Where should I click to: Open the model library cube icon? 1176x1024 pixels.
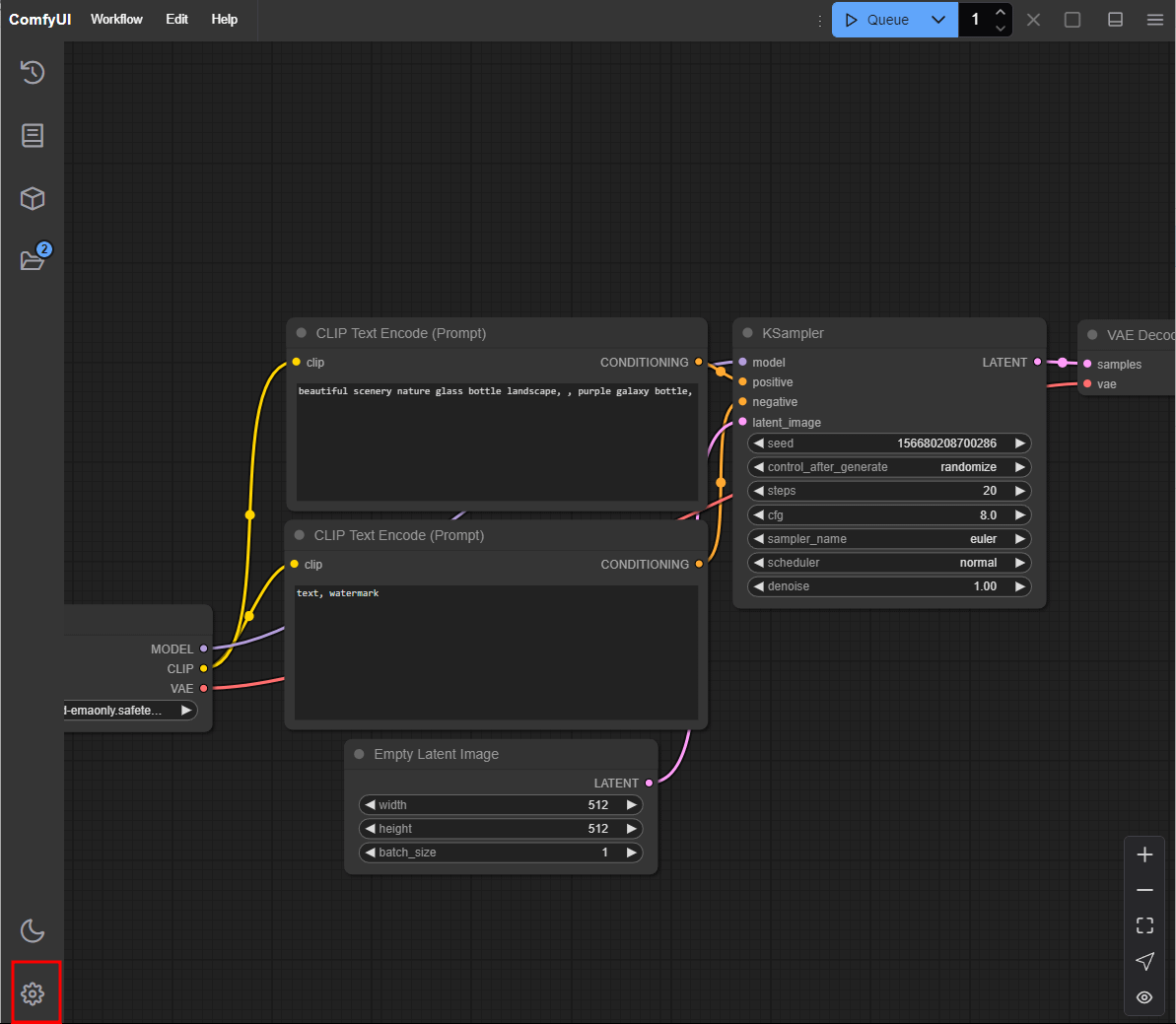click(x=33, y=199)
